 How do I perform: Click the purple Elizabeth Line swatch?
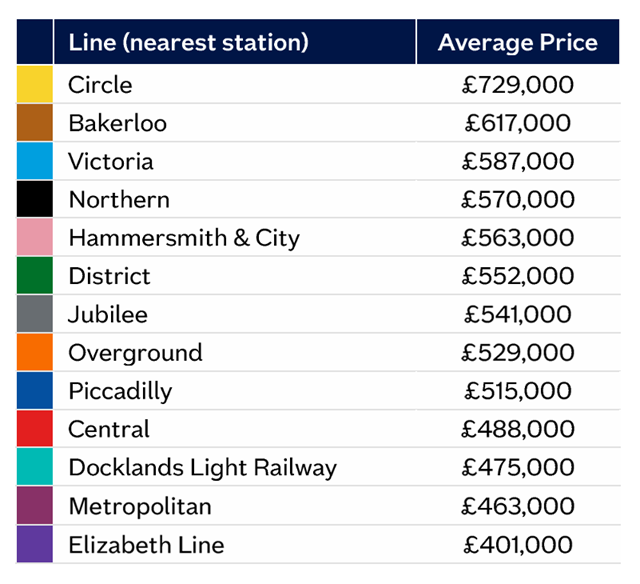35,544
